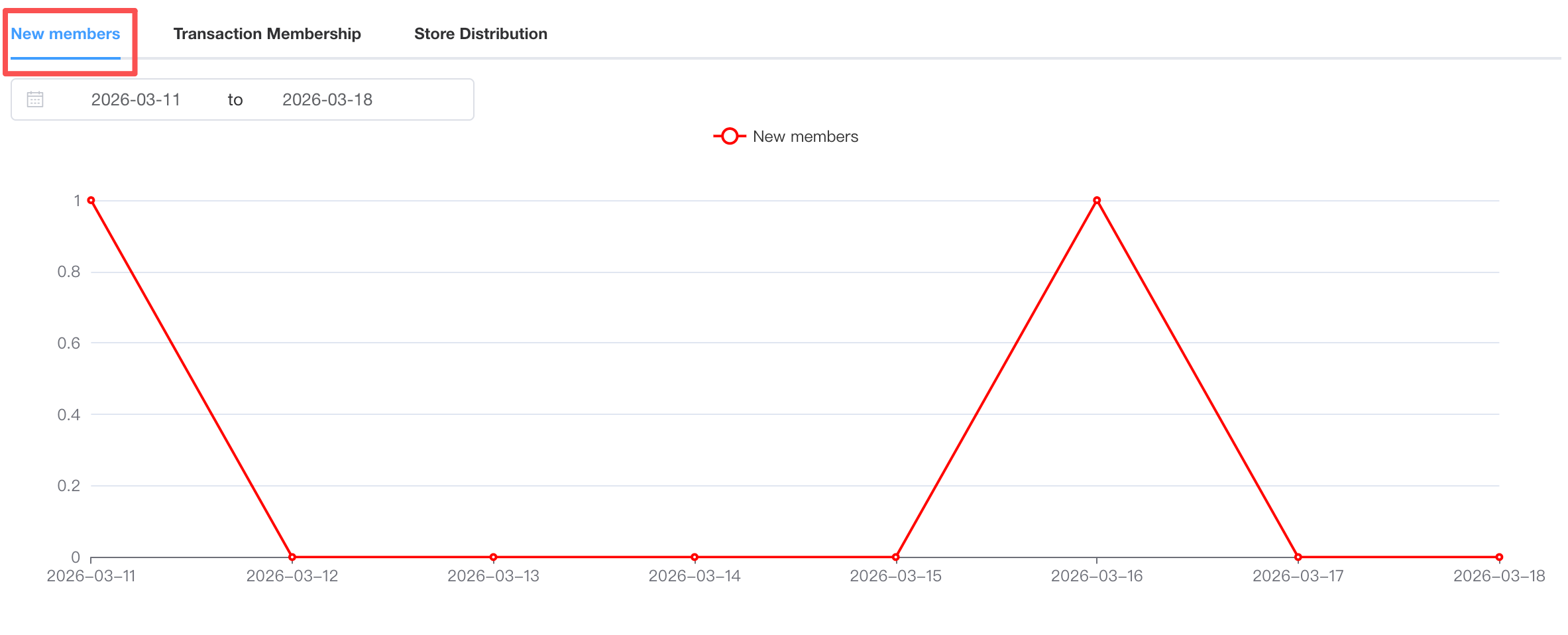Click the New members legend label
Image resolution: width=1568 pixels, height=635 pixels.
(x=805, y=137)
